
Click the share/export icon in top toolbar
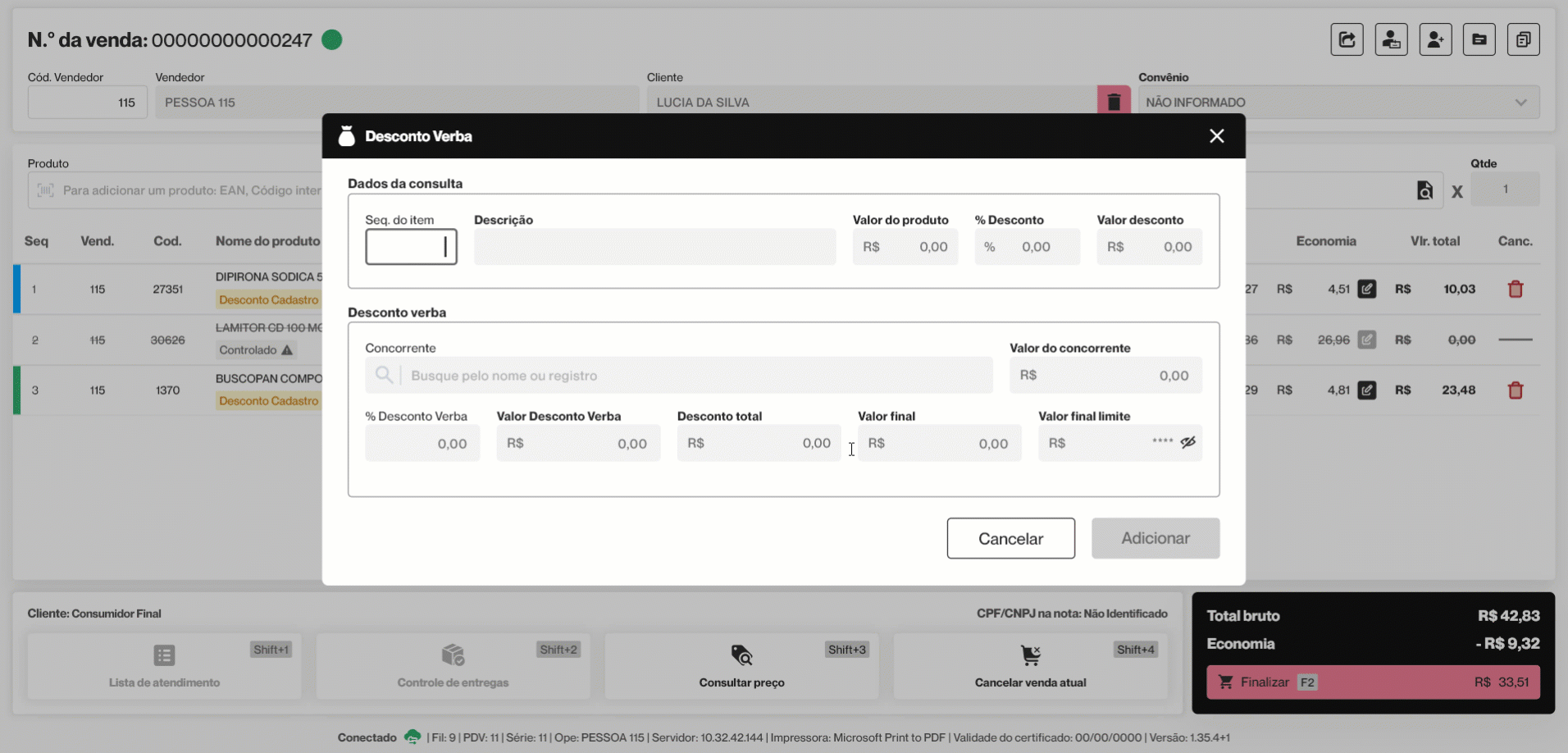tap(1347, 39)
